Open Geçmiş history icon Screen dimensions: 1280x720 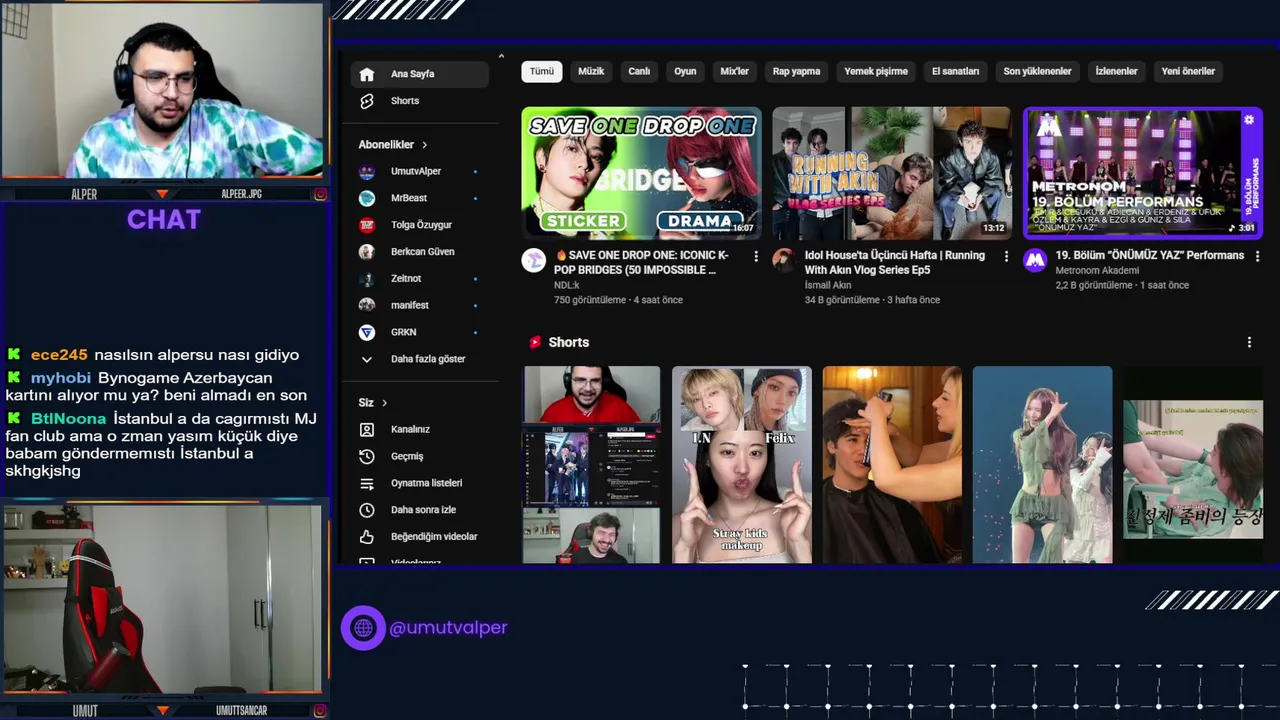(367, 456)
